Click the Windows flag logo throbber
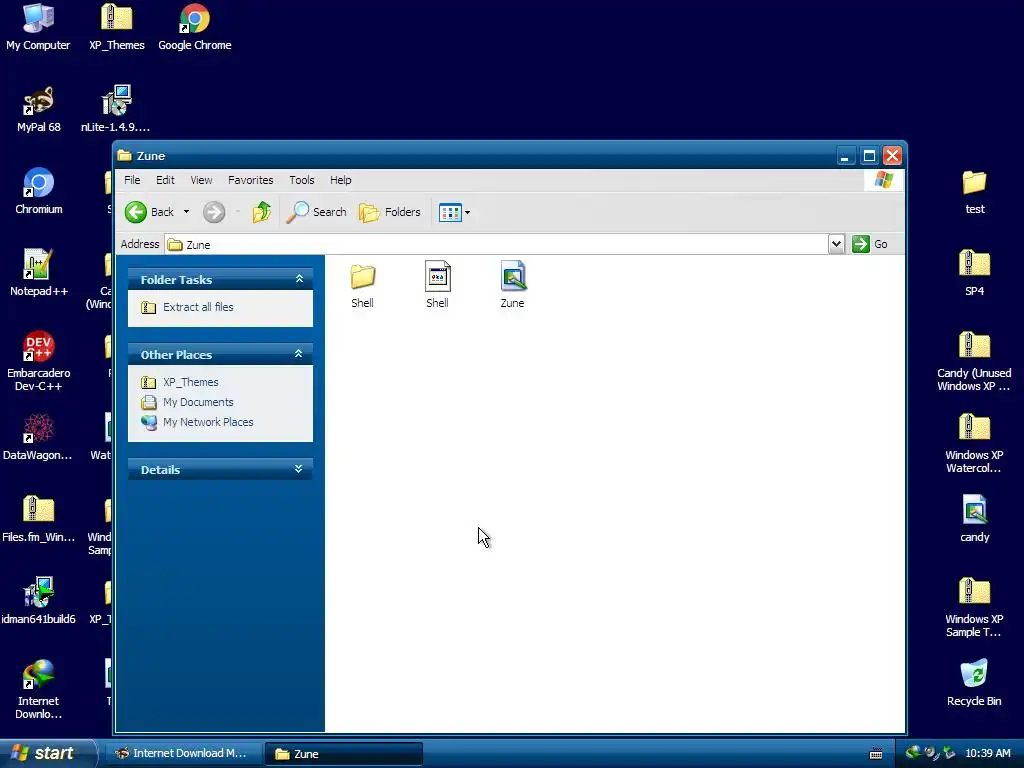 point(884,180)
